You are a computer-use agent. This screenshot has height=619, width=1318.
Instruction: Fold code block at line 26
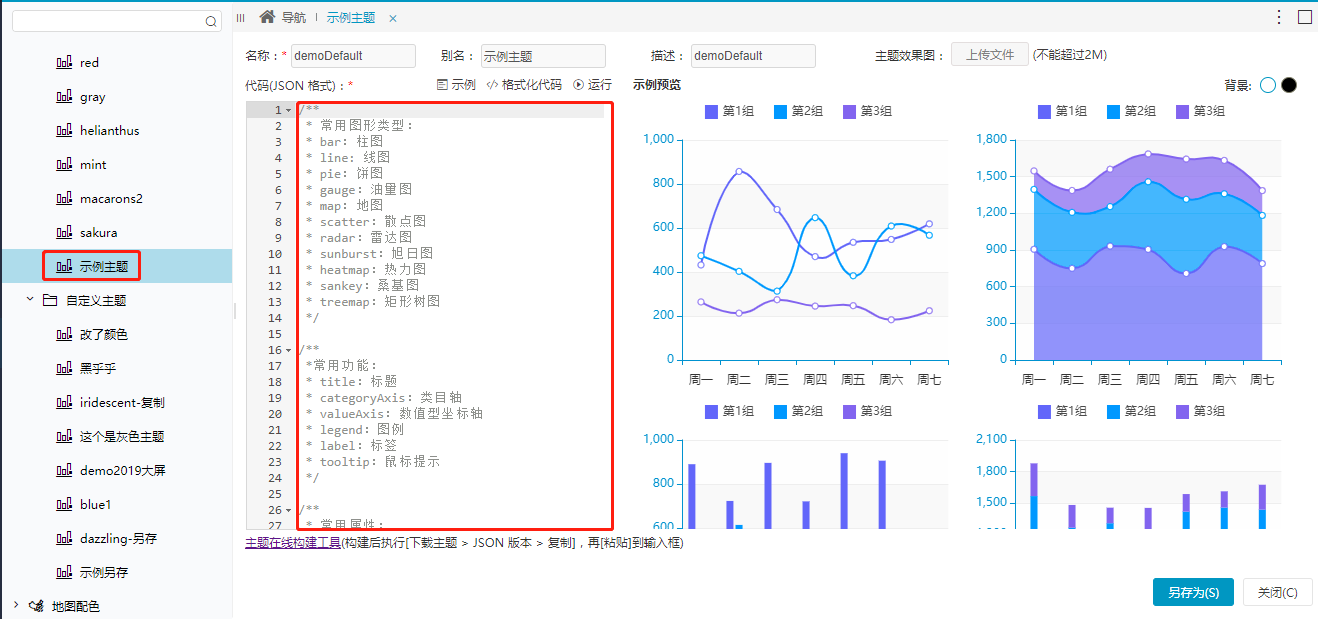tap(289, 510)
